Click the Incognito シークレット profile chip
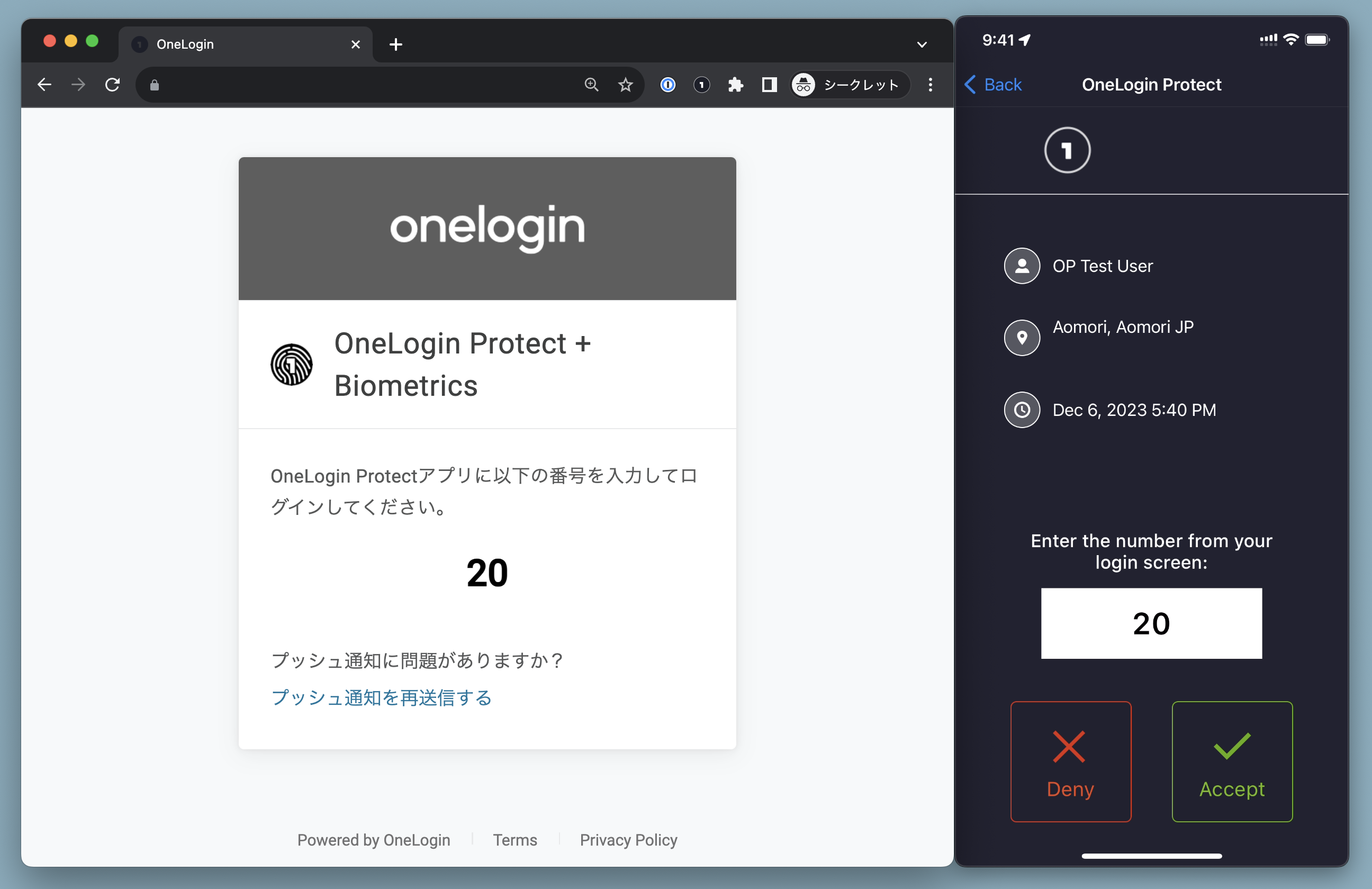Image resolution: width=1372 pixels, height=889 pixels. [x=849, y=85]
